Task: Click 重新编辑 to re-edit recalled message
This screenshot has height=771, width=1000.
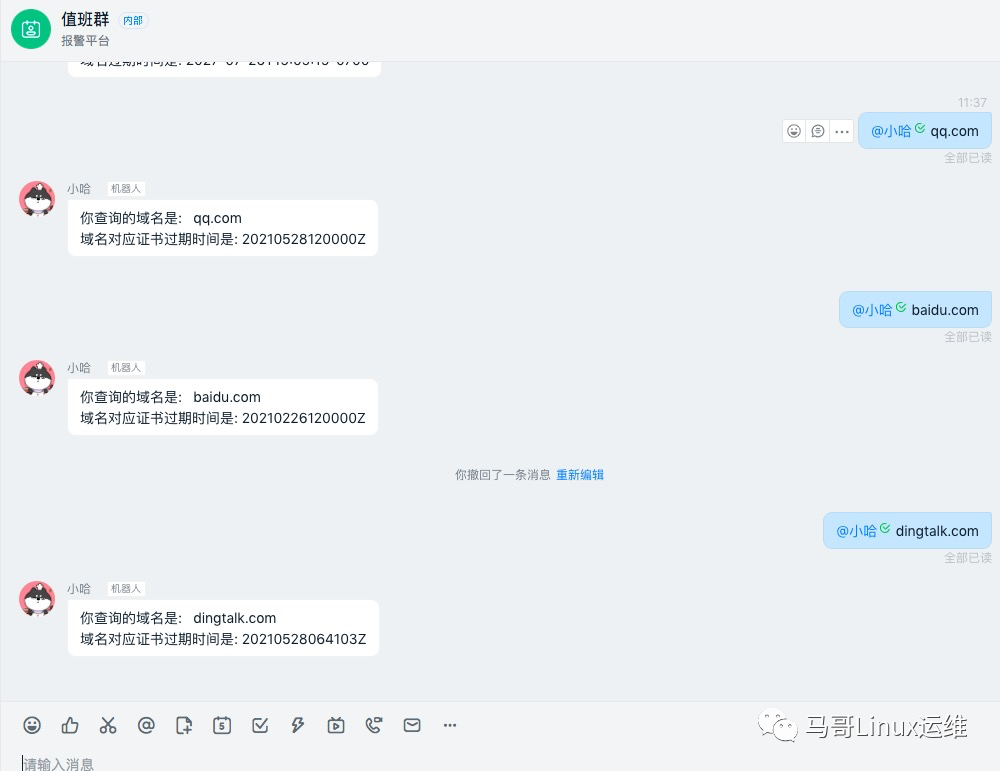Action: coord(580,474)
